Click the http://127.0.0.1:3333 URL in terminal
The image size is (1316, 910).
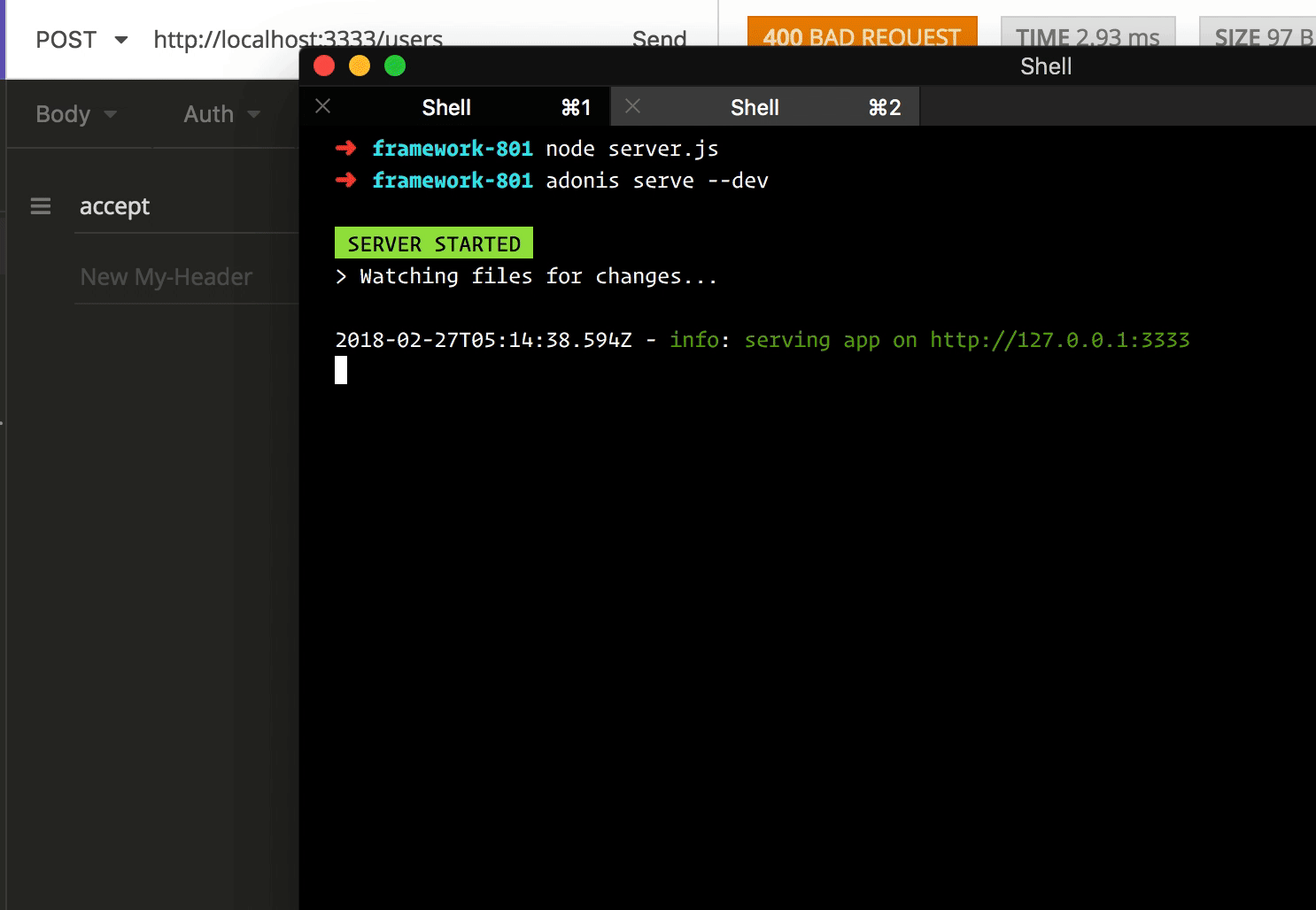pyautogui.click(x=1060, y=340)
